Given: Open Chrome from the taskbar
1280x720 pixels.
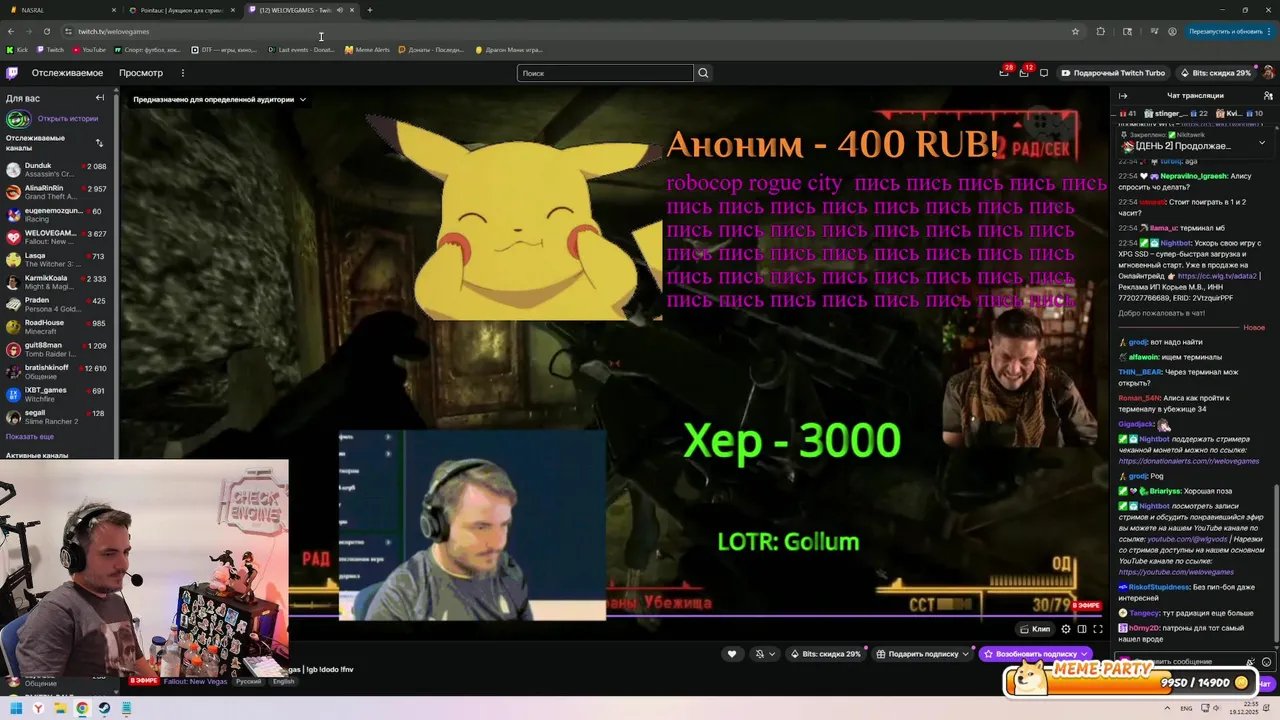Looking at the screenshot, I should point(82,708).
